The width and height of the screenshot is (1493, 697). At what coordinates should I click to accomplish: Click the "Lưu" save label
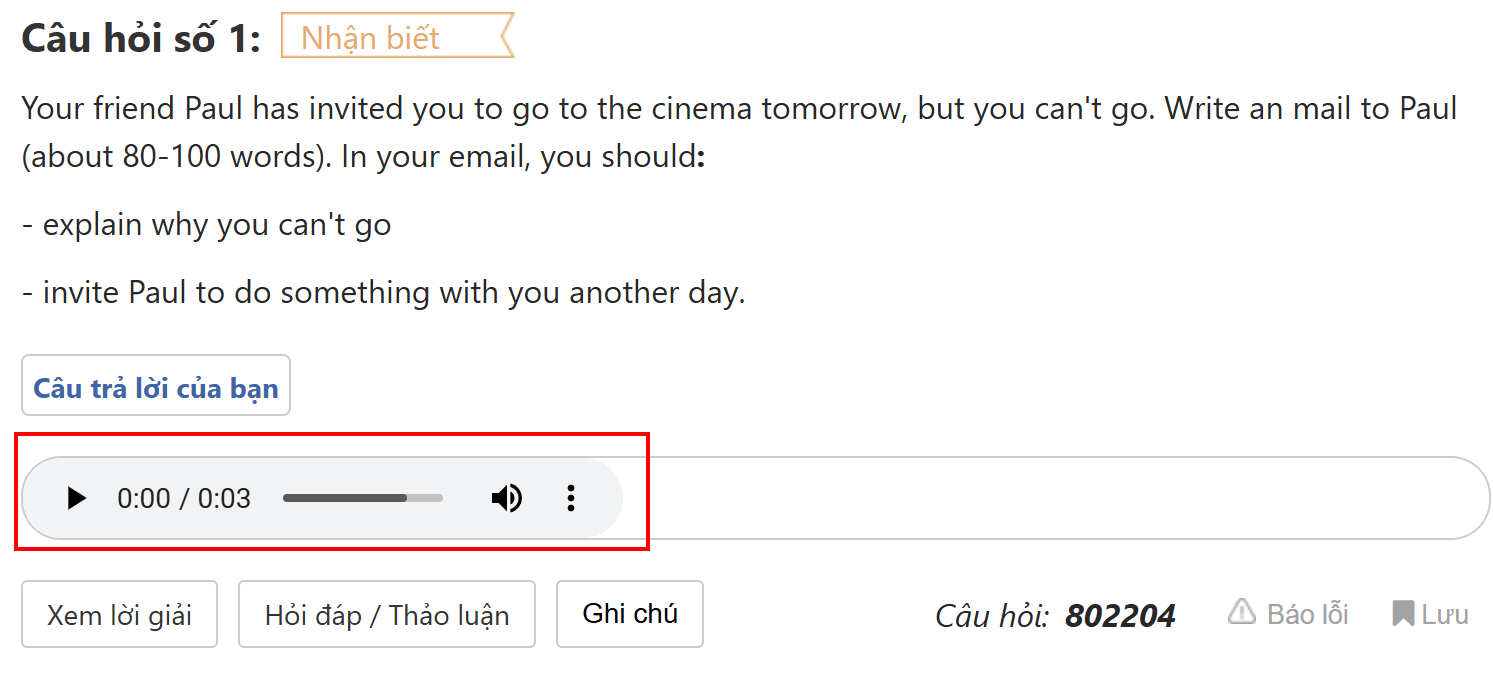tap(1445, 614)
